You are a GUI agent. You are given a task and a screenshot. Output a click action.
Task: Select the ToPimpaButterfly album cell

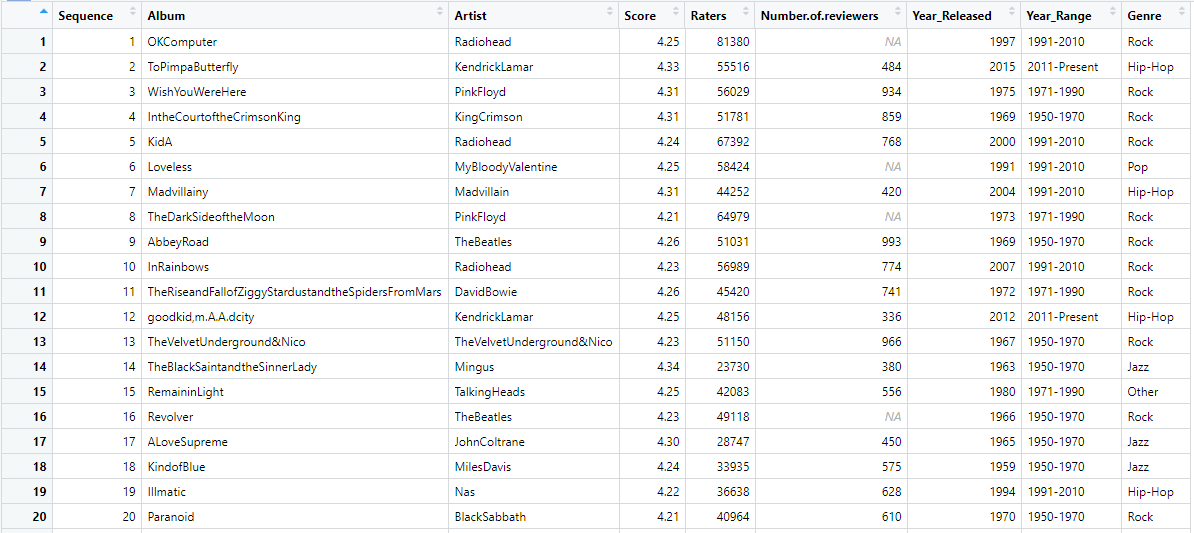(295, 67)
